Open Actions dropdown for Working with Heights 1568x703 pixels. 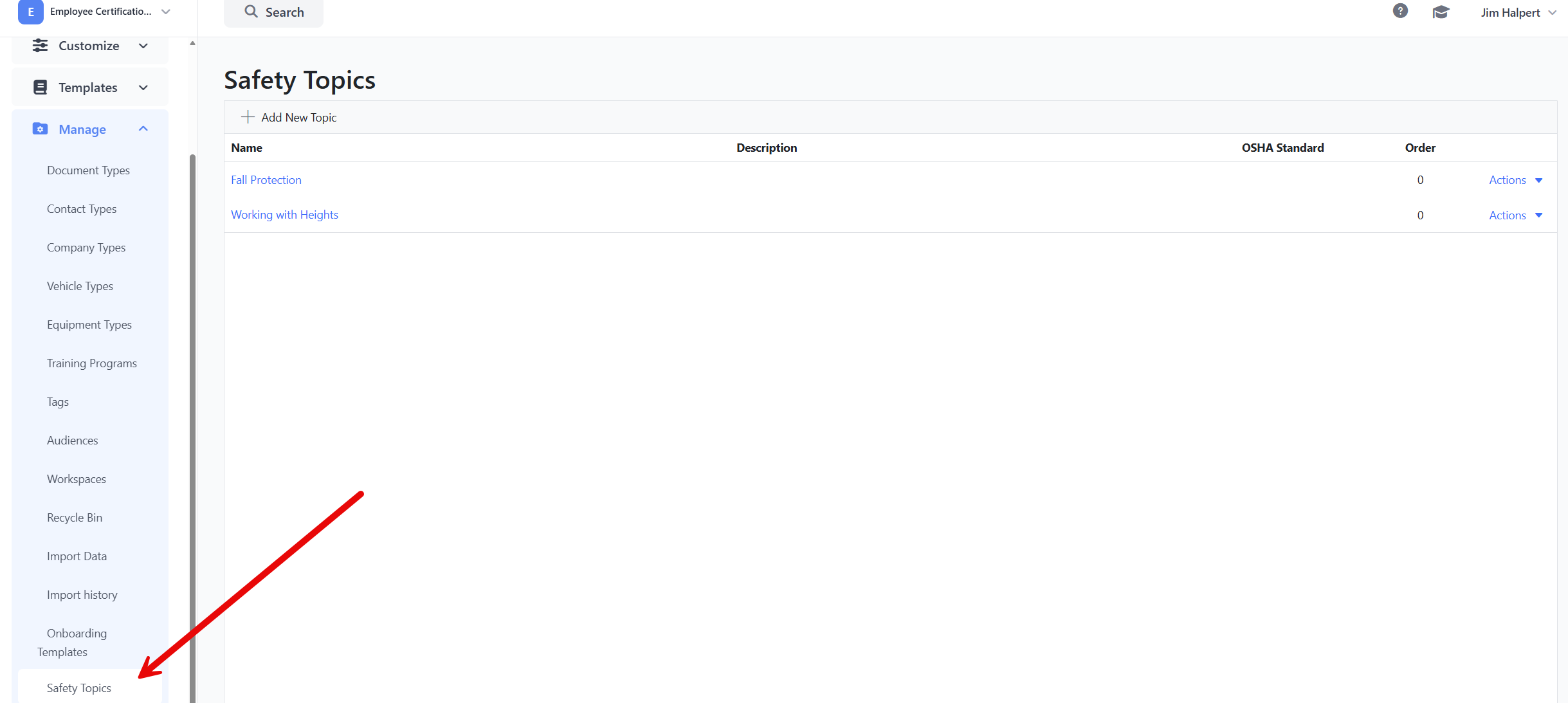(1515, 215)
